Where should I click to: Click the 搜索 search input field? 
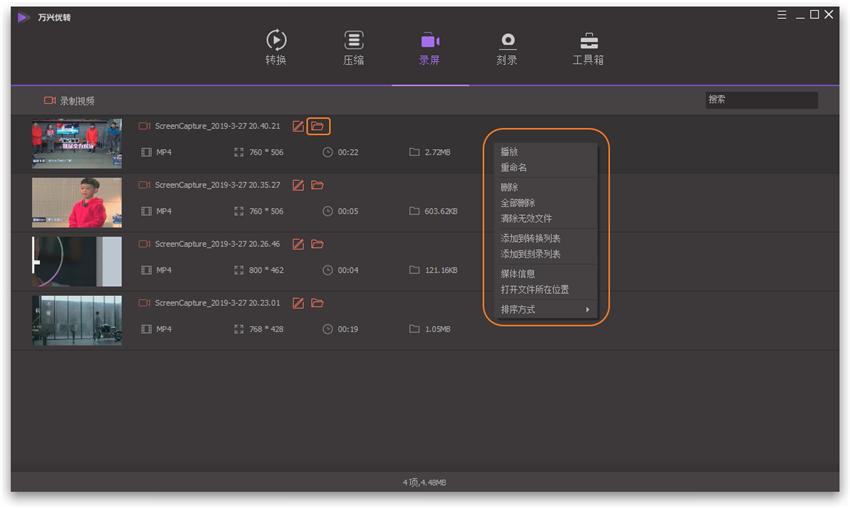(760, 100)
